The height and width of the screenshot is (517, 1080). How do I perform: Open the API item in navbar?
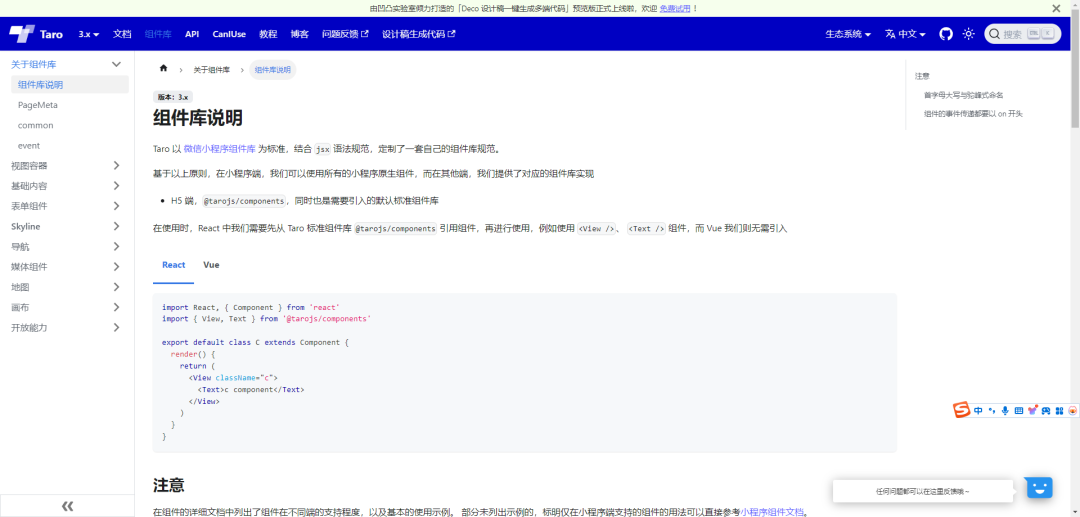click(192, 34)
